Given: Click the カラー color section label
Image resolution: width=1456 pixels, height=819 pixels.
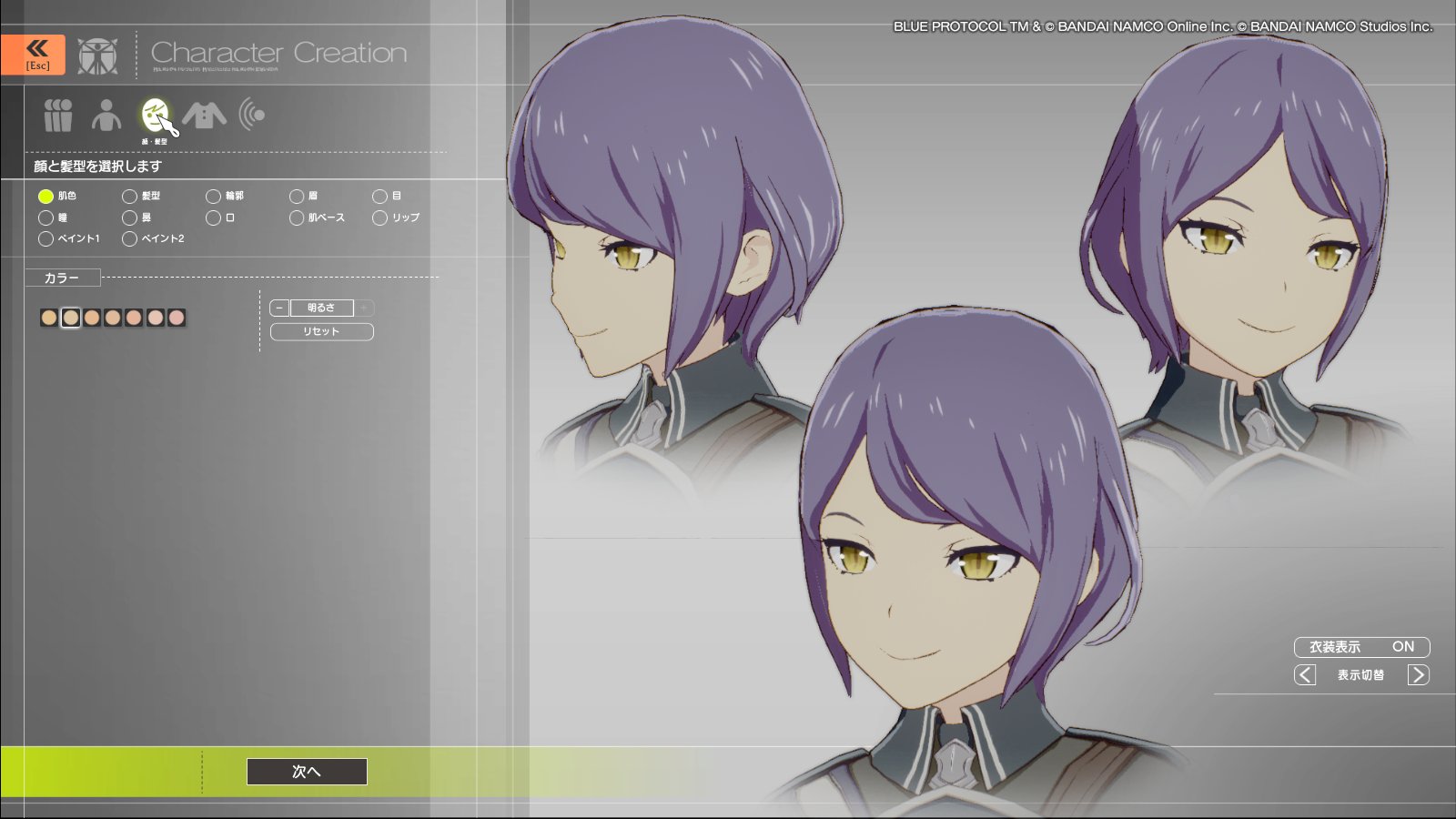Looking at the screenshot, I should pyautogui.click(x=62, y=278).
